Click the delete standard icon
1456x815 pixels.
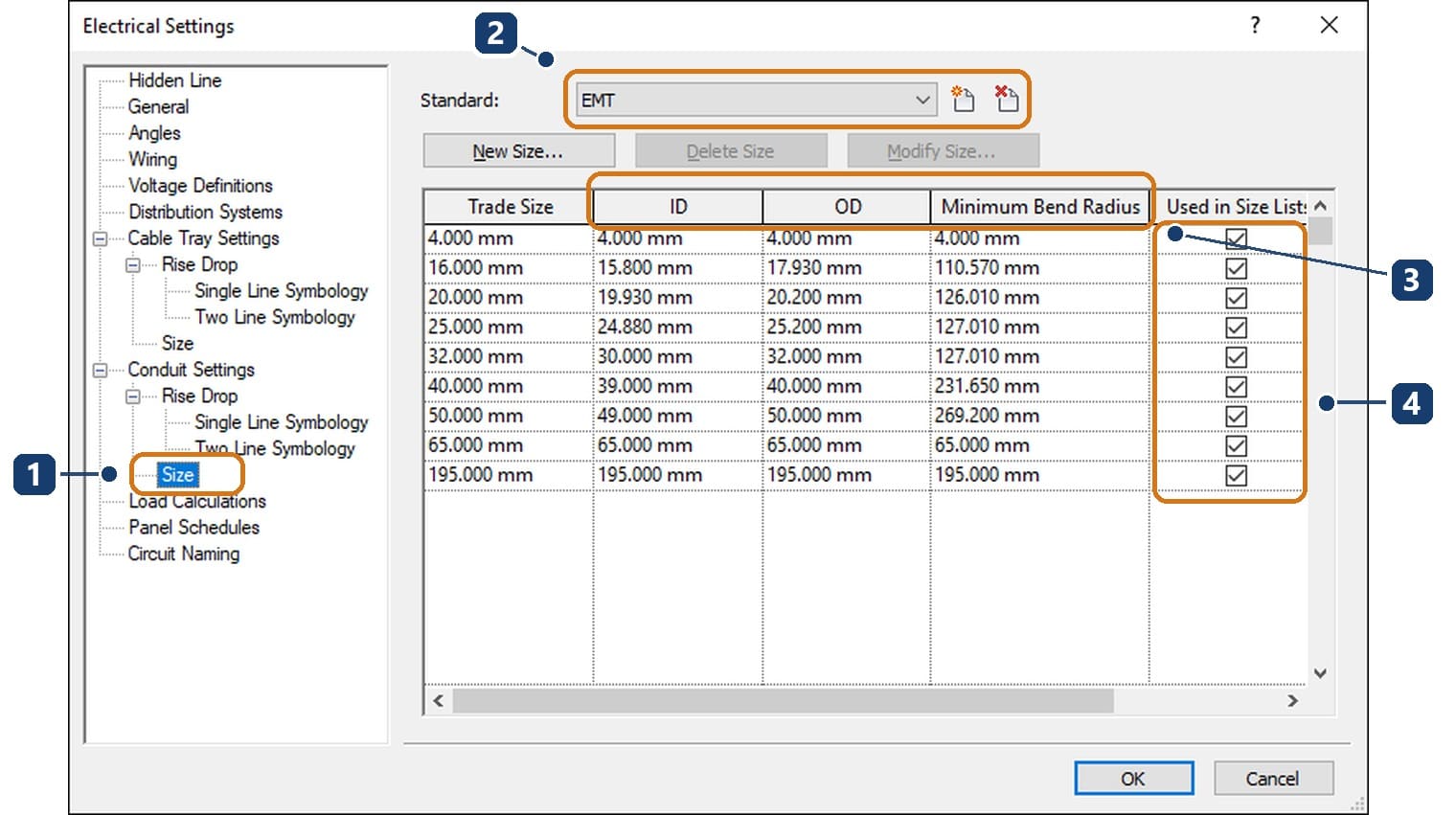[1006, 99]
